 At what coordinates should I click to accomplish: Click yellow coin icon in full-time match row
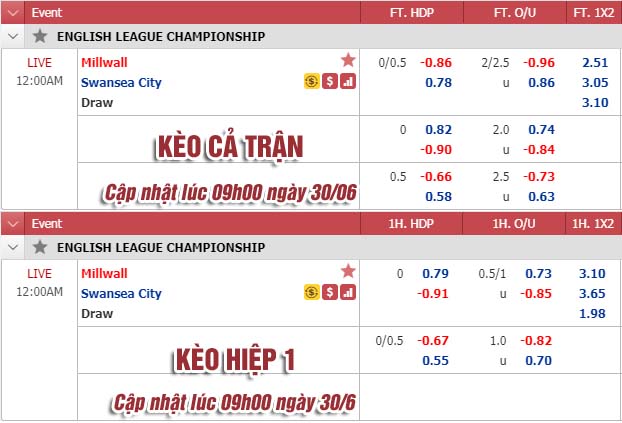click(312, 81)
